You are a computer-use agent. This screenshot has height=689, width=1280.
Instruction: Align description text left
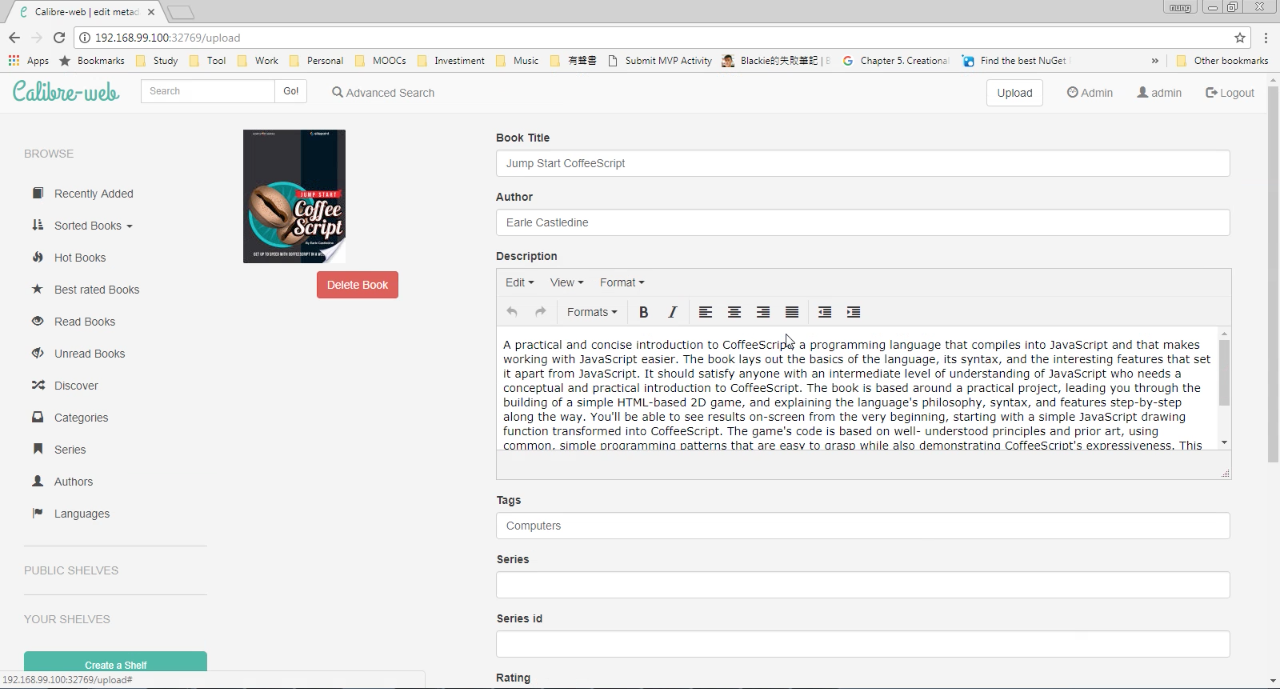(705, 312)
